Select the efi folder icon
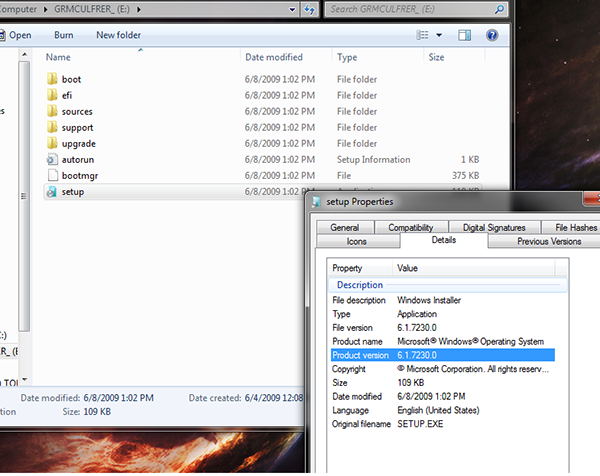600x476 pixels. pyautogui.click(x=52, y=95)
